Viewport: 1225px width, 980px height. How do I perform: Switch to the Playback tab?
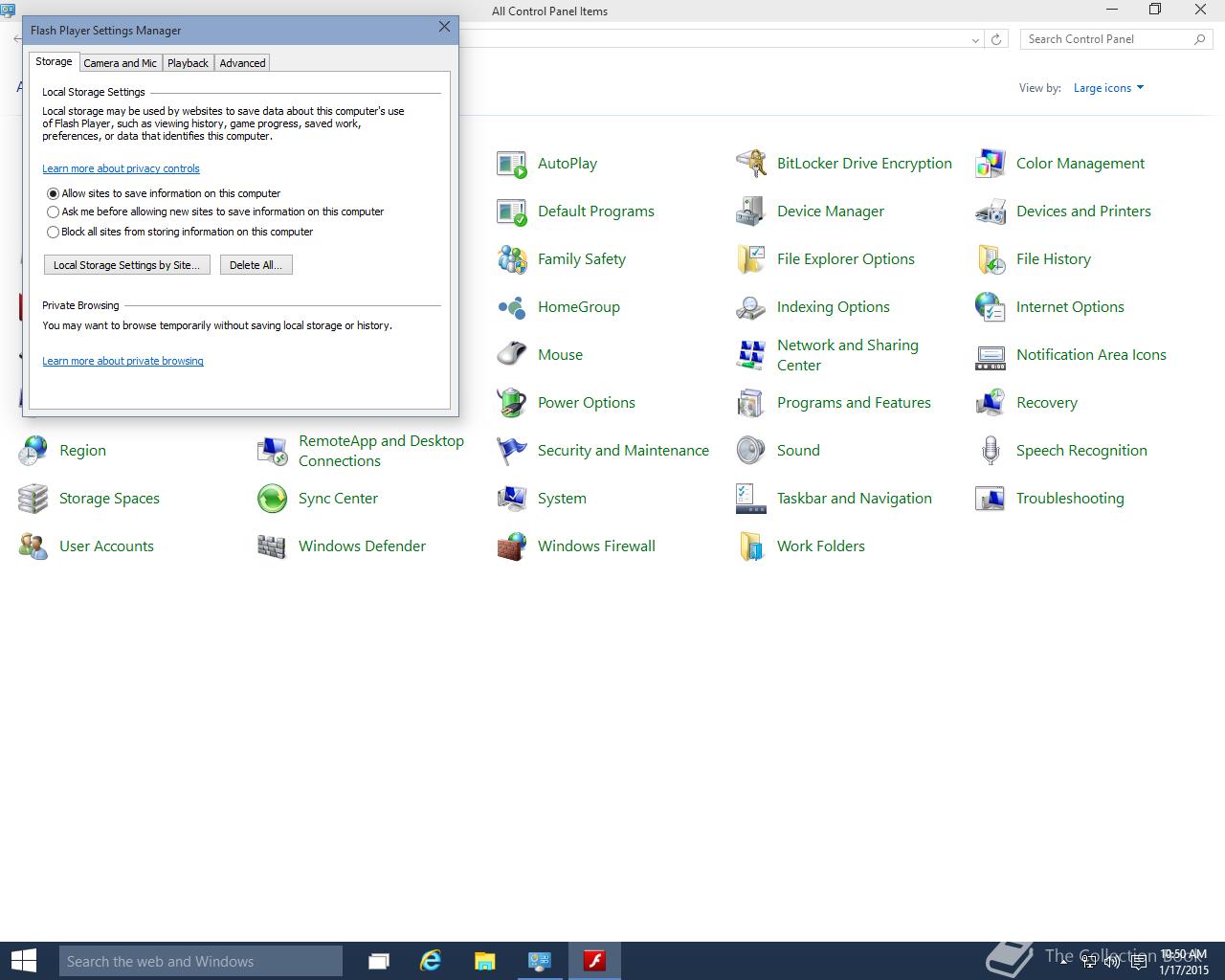coord(188,63)
